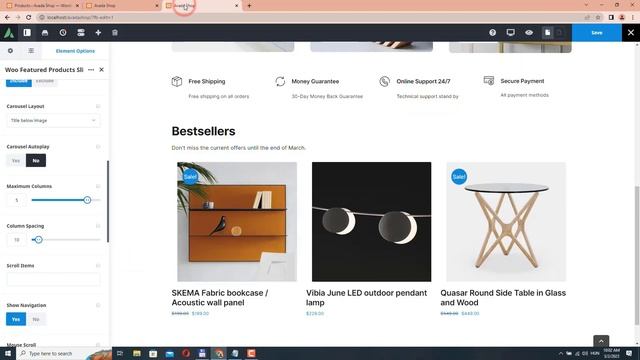Click the browser address bar
Image resolution: width=640 pixels, height=360 pixels.
coord(310,18)
